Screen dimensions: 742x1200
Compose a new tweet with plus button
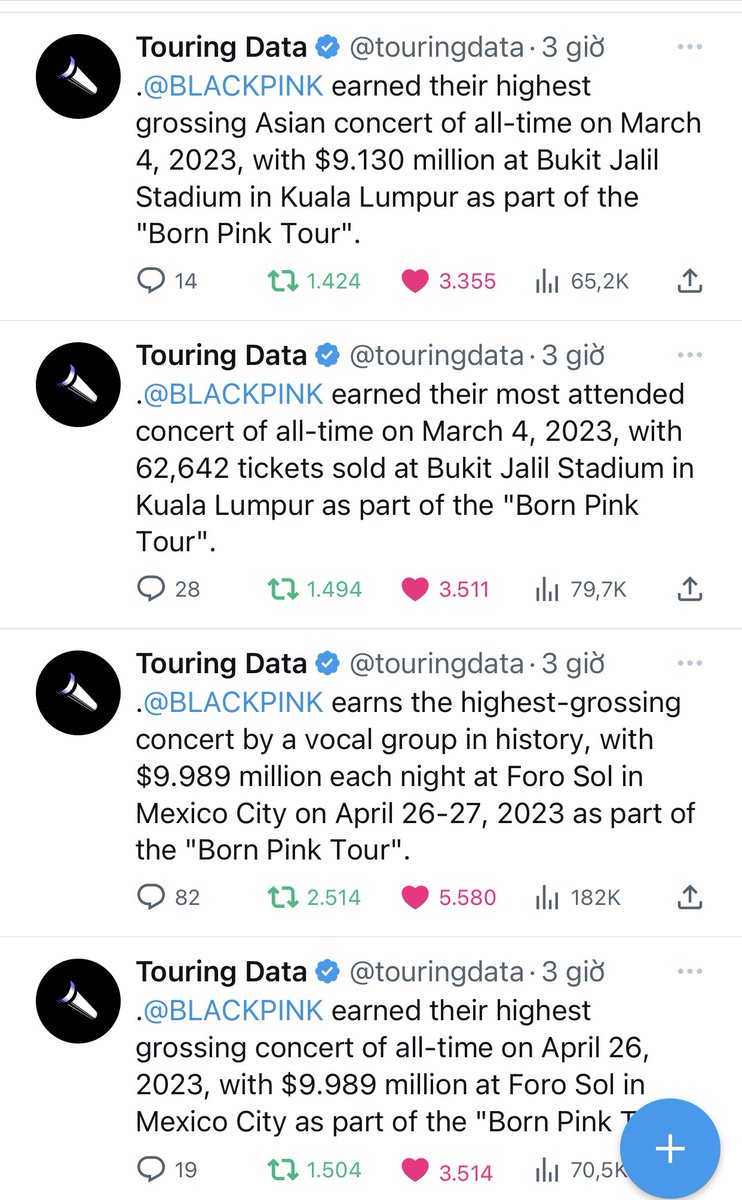(x=669, y=1149)
